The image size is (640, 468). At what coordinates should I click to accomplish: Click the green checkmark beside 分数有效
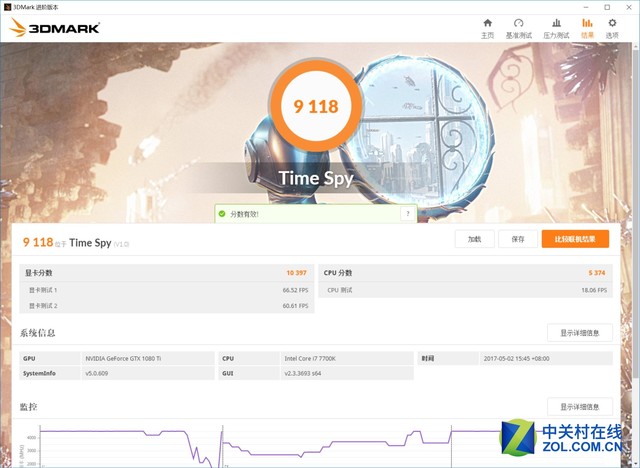click(223, 214)
